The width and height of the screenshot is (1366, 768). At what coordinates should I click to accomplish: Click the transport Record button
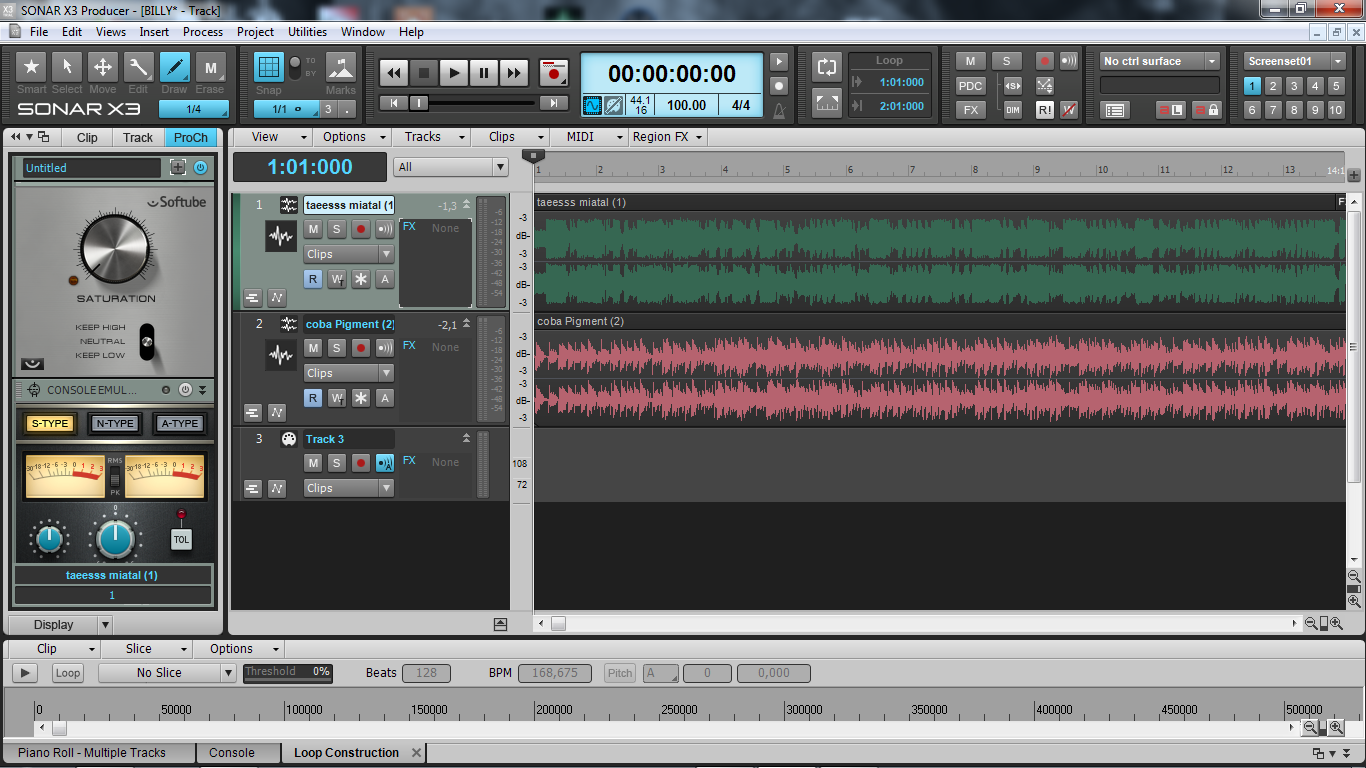[x=553, y=73]
